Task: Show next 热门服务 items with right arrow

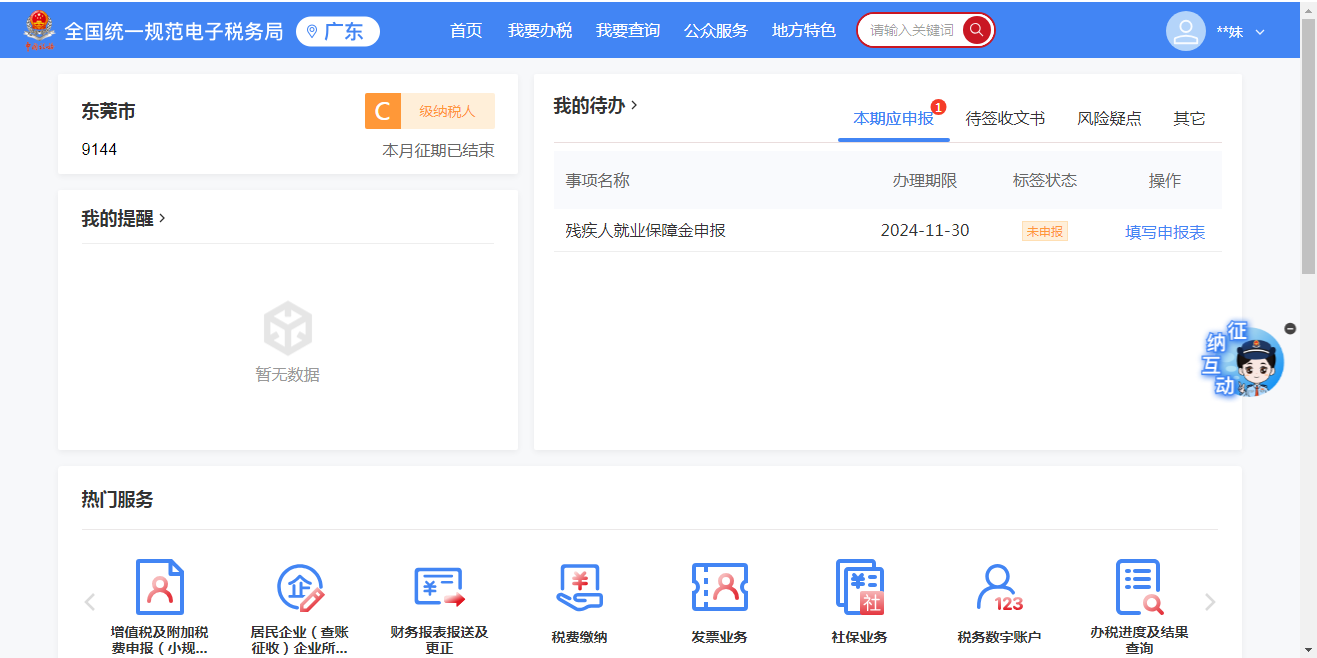Action: pyautogui.click(x=1210, y=602)
